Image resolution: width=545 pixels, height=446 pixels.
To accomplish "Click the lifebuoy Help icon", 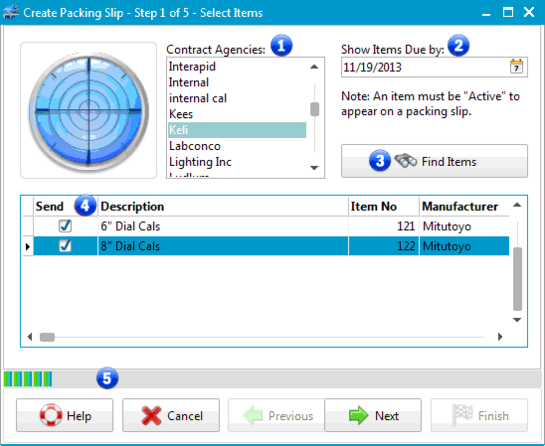I will point(51,415).
